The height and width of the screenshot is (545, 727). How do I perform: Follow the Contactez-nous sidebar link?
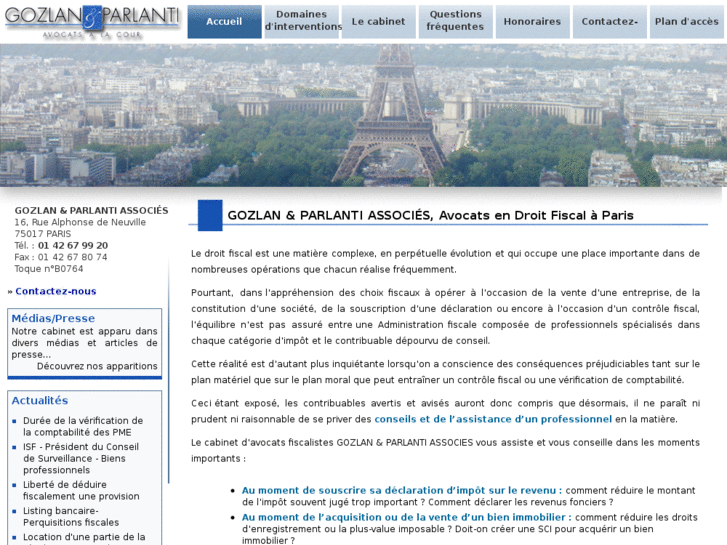pyautogui.click(x=56, y=291)
